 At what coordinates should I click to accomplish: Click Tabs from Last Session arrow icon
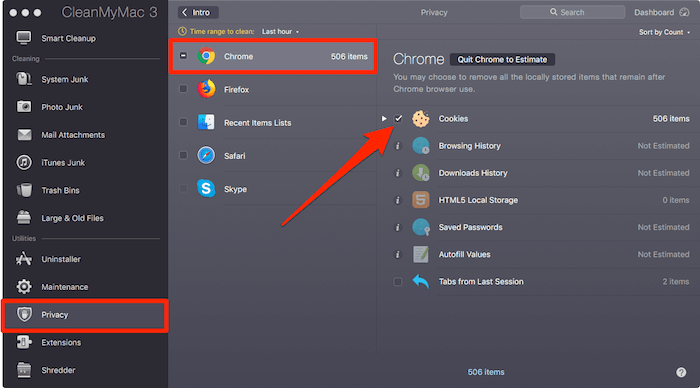pyautogui.click(x=421, y=281)
